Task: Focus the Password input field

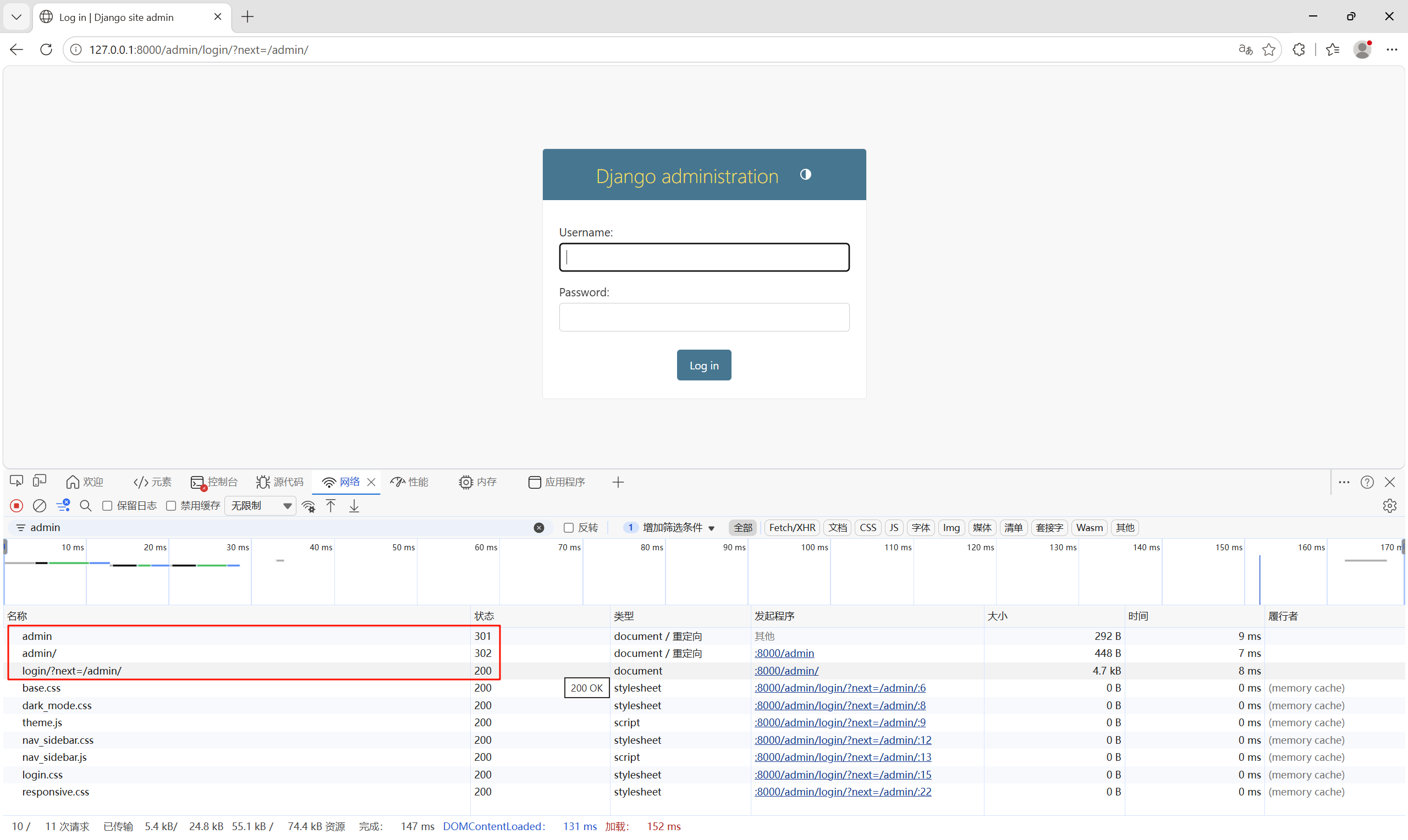Action: pos(703,317)
